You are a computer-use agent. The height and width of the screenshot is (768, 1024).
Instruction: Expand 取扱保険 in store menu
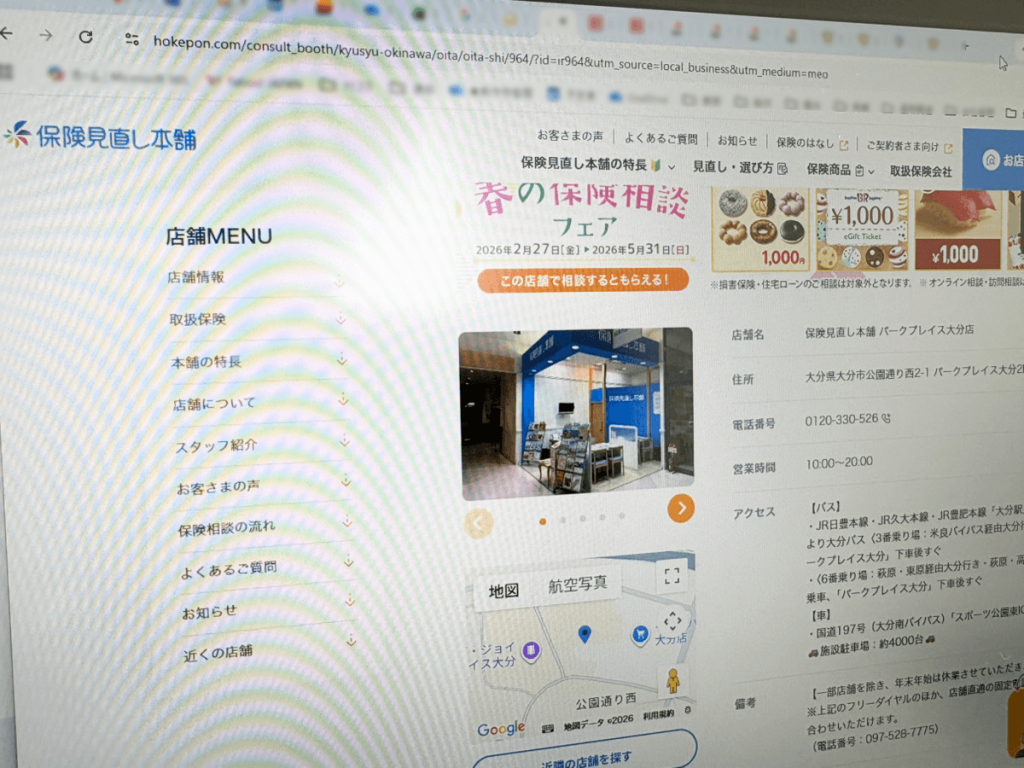[257, 319]
